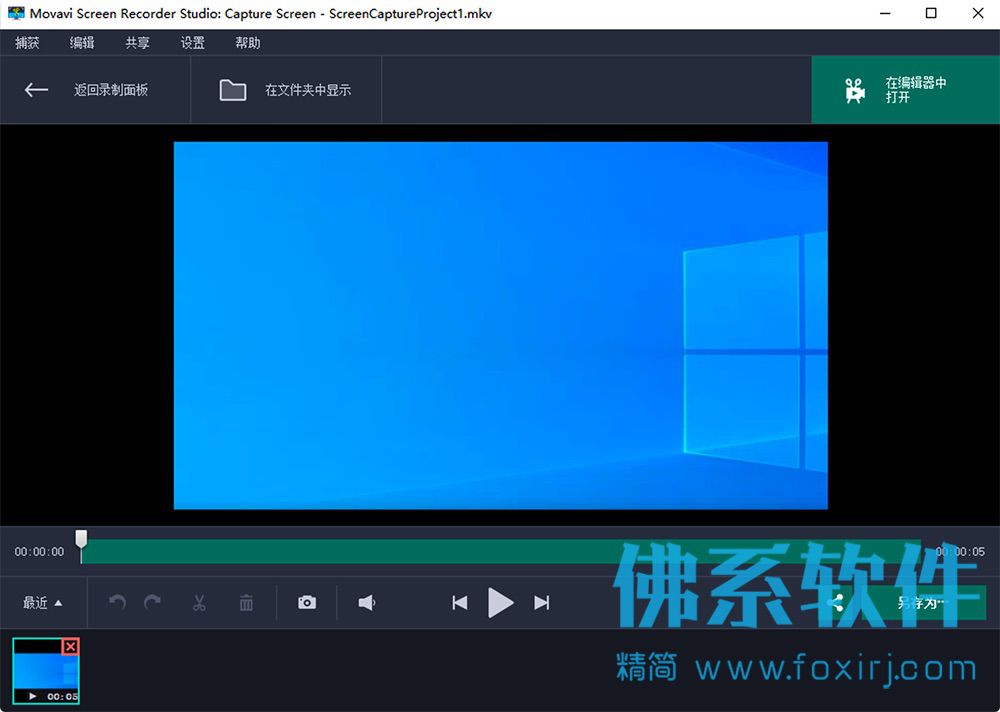Click the back arrow to return to recording panel
The image size is (1000, 712).
coord(36,90)
